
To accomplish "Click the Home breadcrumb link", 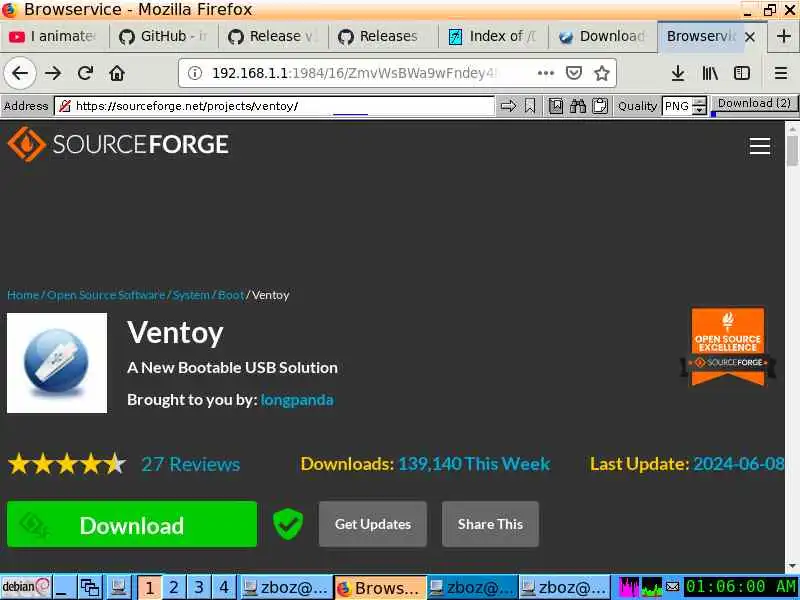I will [23, 295].
